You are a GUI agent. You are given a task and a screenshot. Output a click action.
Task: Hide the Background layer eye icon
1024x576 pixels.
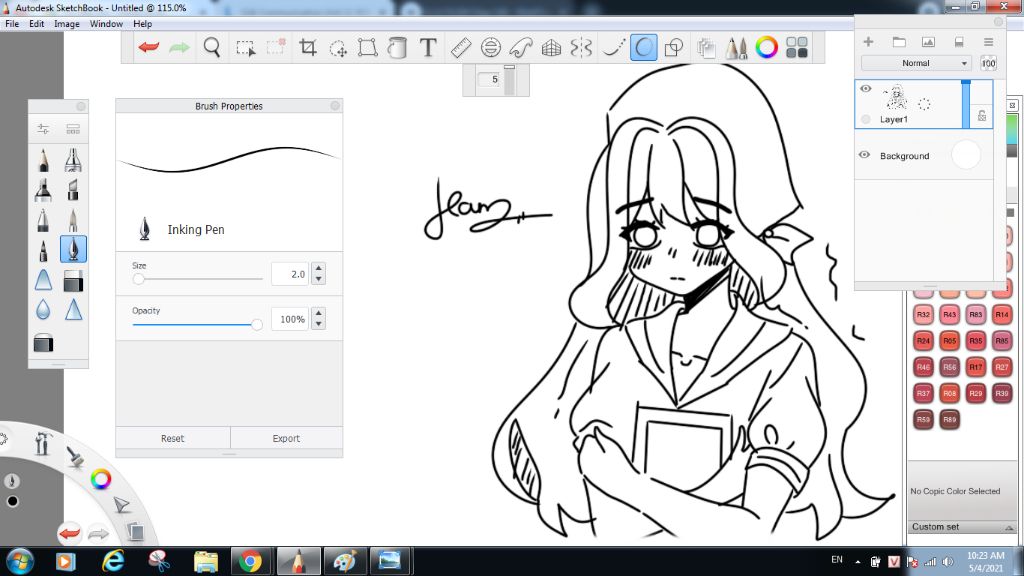pos(865,155)
